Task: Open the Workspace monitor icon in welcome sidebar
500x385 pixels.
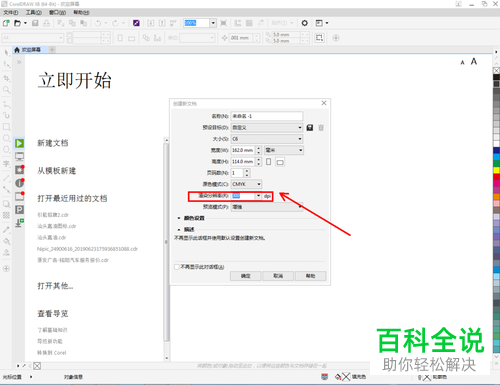Action: pos(19,156)
